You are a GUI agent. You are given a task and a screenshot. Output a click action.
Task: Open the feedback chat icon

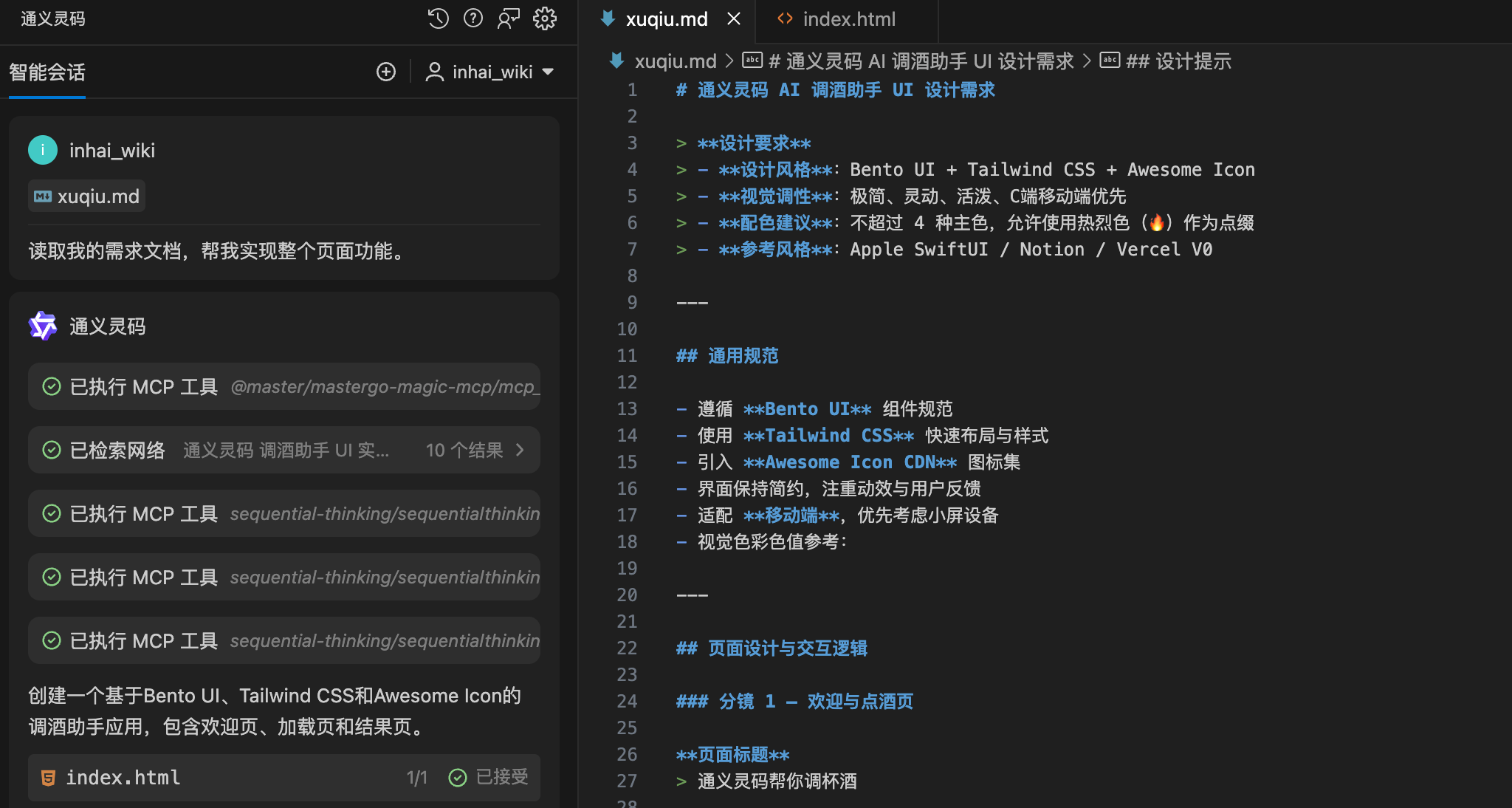tap(509, 18)
